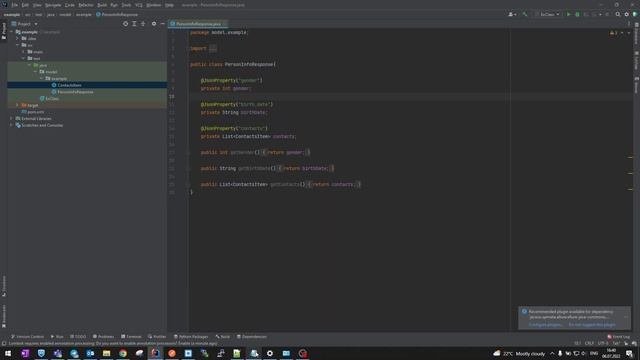Open the bottom Build tool window tab
The height and width of the screenshot is (360, 640).
[223, 337]
